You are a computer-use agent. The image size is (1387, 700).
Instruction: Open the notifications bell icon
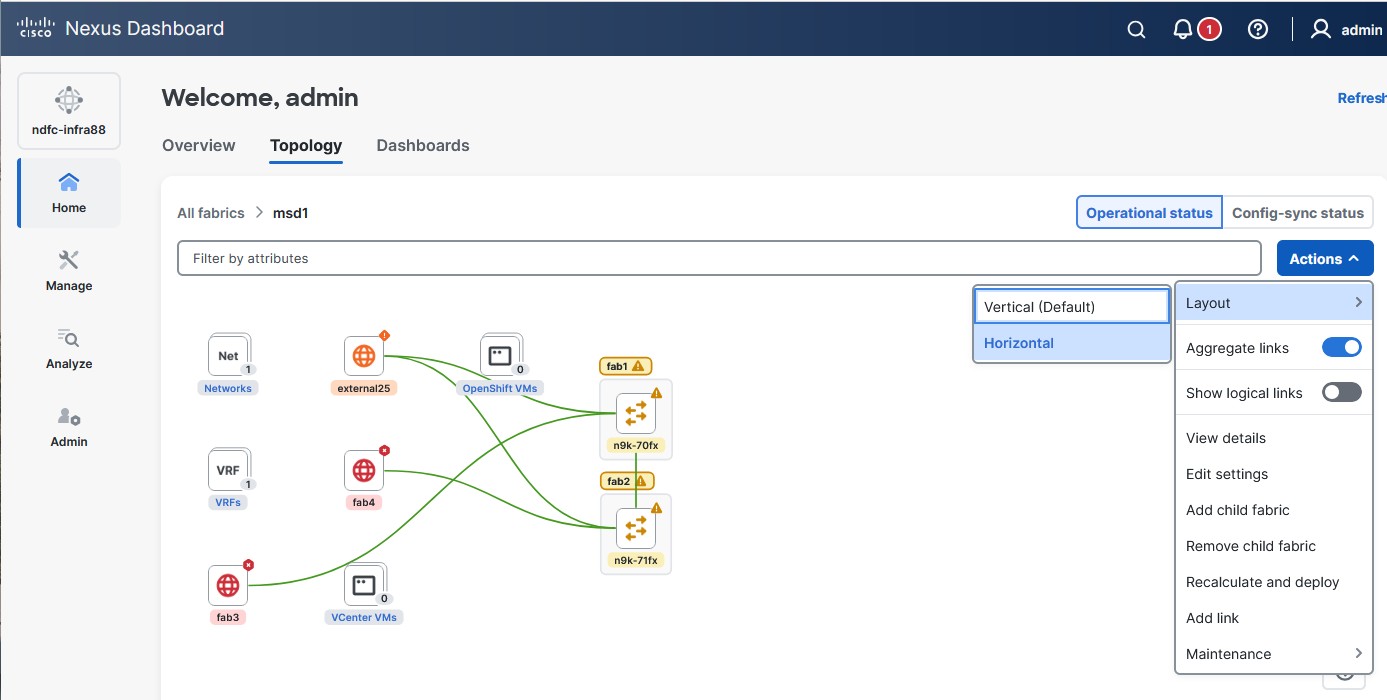[1183, 30]
